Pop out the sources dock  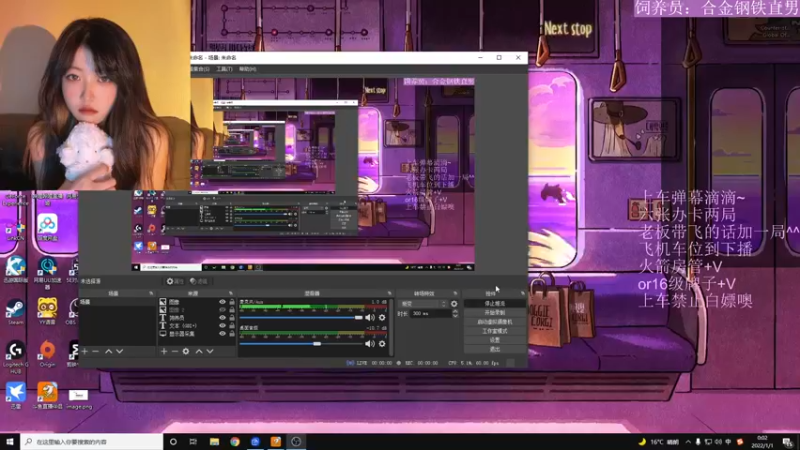tap(231, 293)
